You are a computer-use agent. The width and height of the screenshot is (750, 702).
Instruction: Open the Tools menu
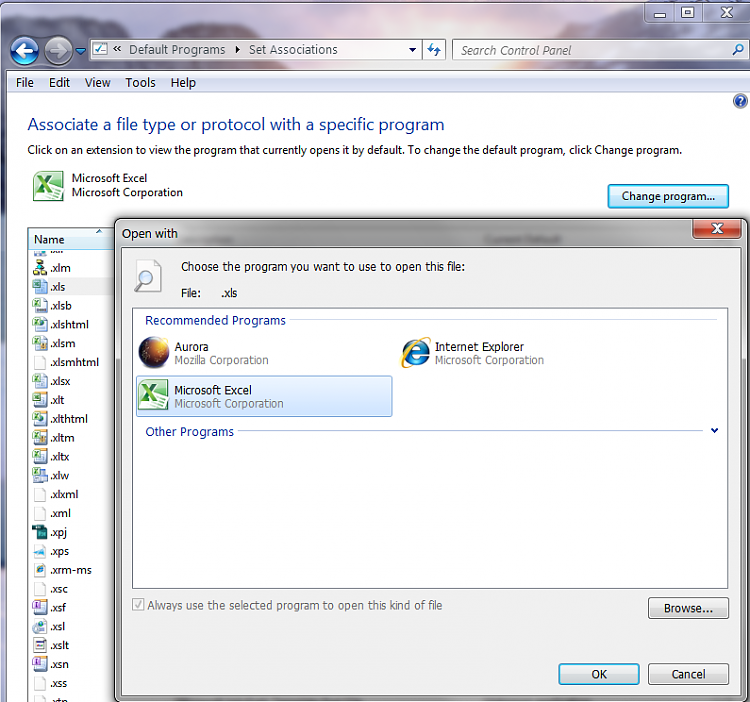[140, 83]
